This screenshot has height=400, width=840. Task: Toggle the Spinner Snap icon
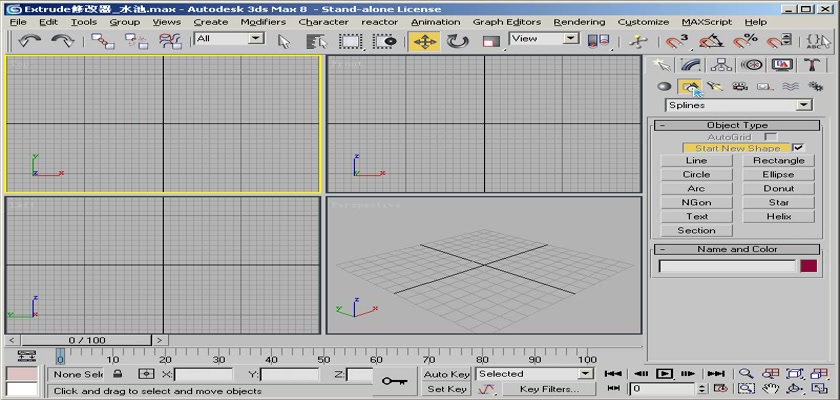(x=779, y=41)
